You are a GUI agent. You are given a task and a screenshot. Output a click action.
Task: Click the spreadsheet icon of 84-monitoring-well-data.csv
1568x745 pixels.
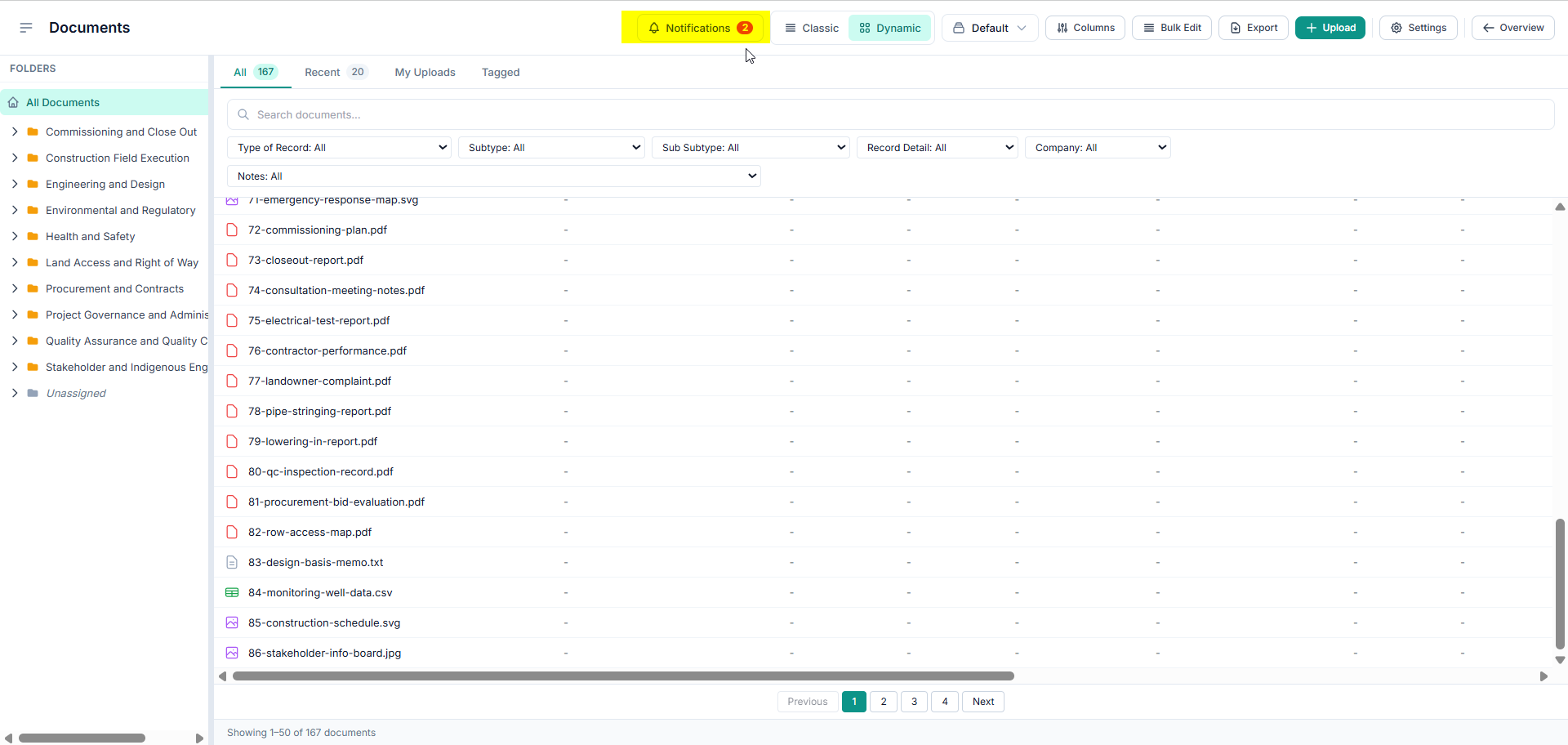point(232,593)
